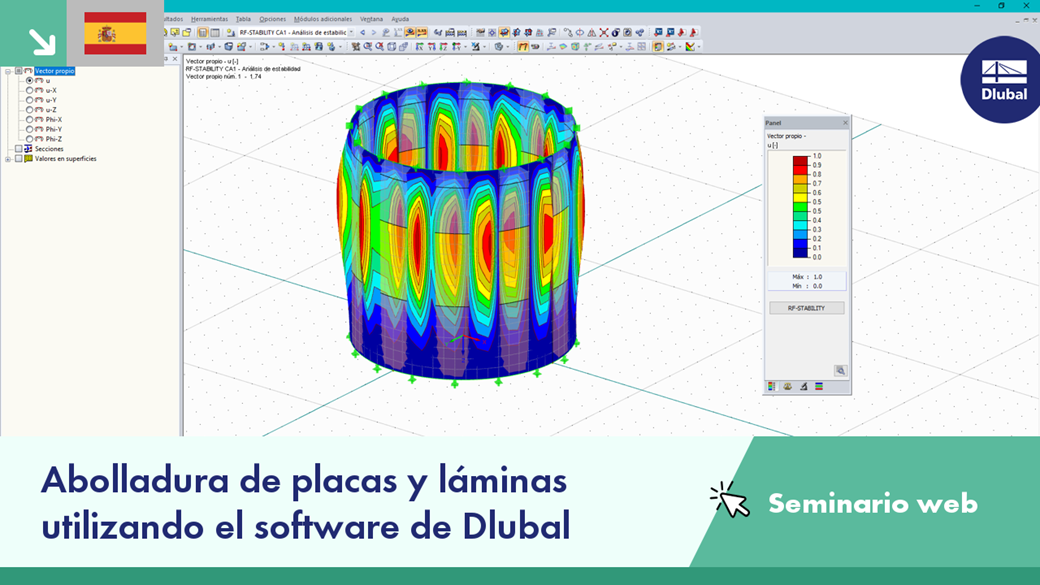Click the load case combo dropdown arrow

pyautogui.click(x=352, y=32)
